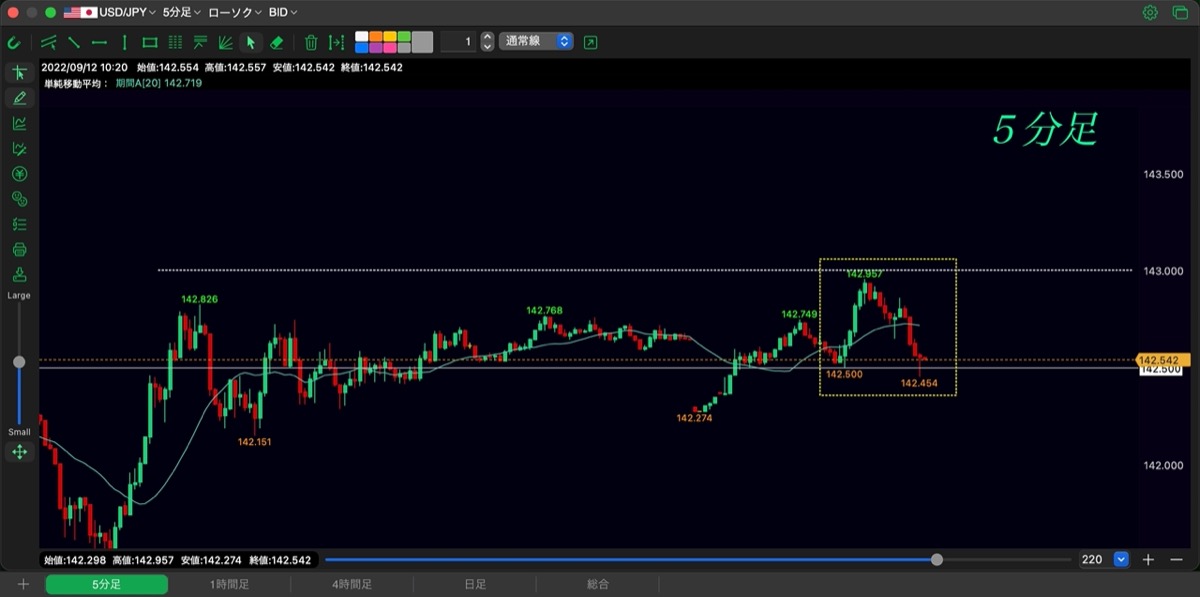Select the horizontal line drawing tool
The height and width of the screenshot is (597, 1200).
pos(99,42)
